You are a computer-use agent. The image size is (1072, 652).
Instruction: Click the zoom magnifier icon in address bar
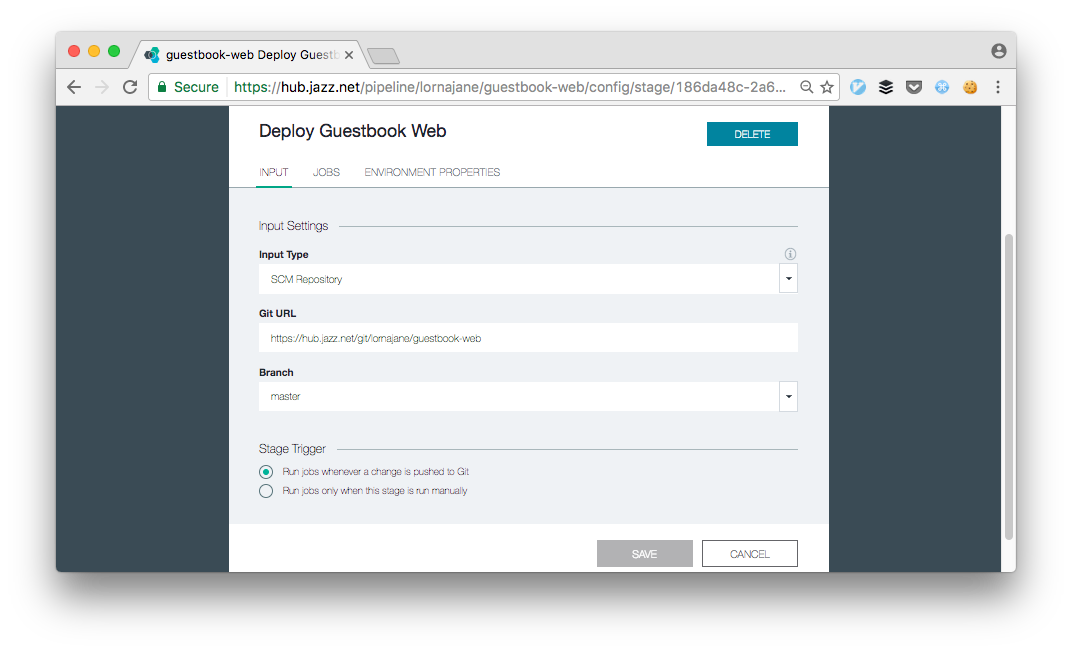click(807, 87)
